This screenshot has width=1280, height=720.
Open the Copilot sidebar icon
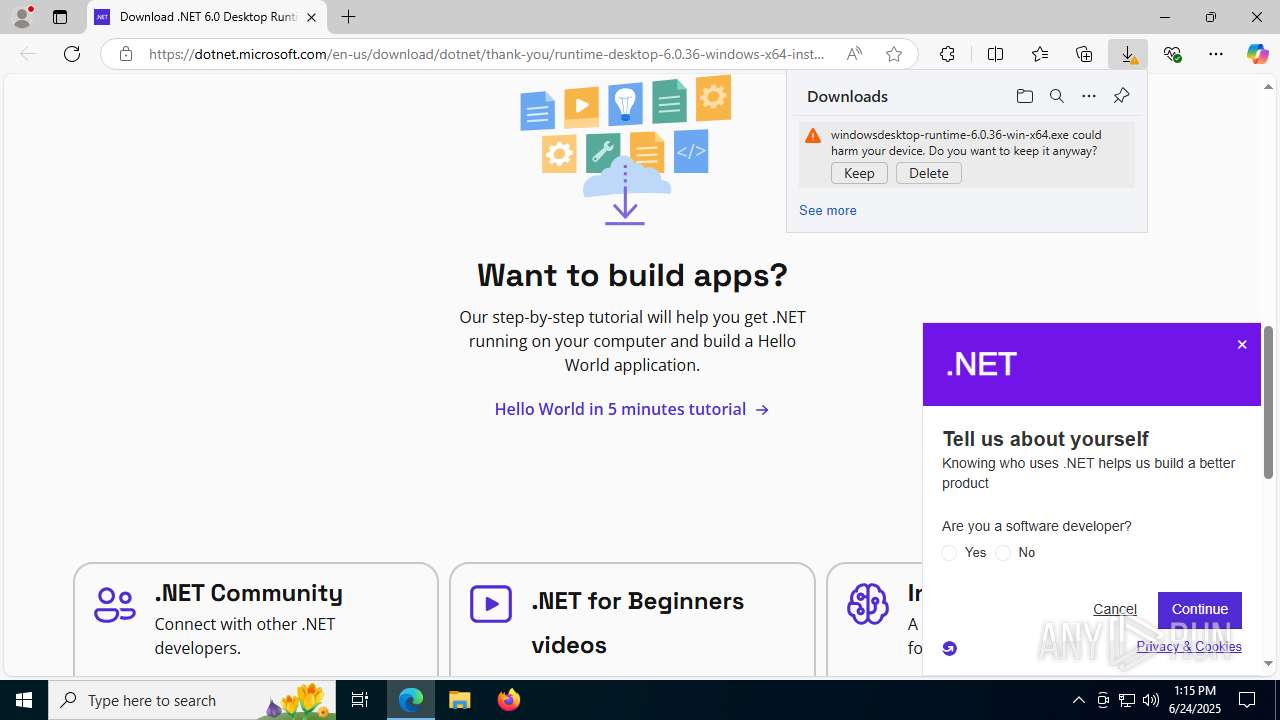point(1257,54)
